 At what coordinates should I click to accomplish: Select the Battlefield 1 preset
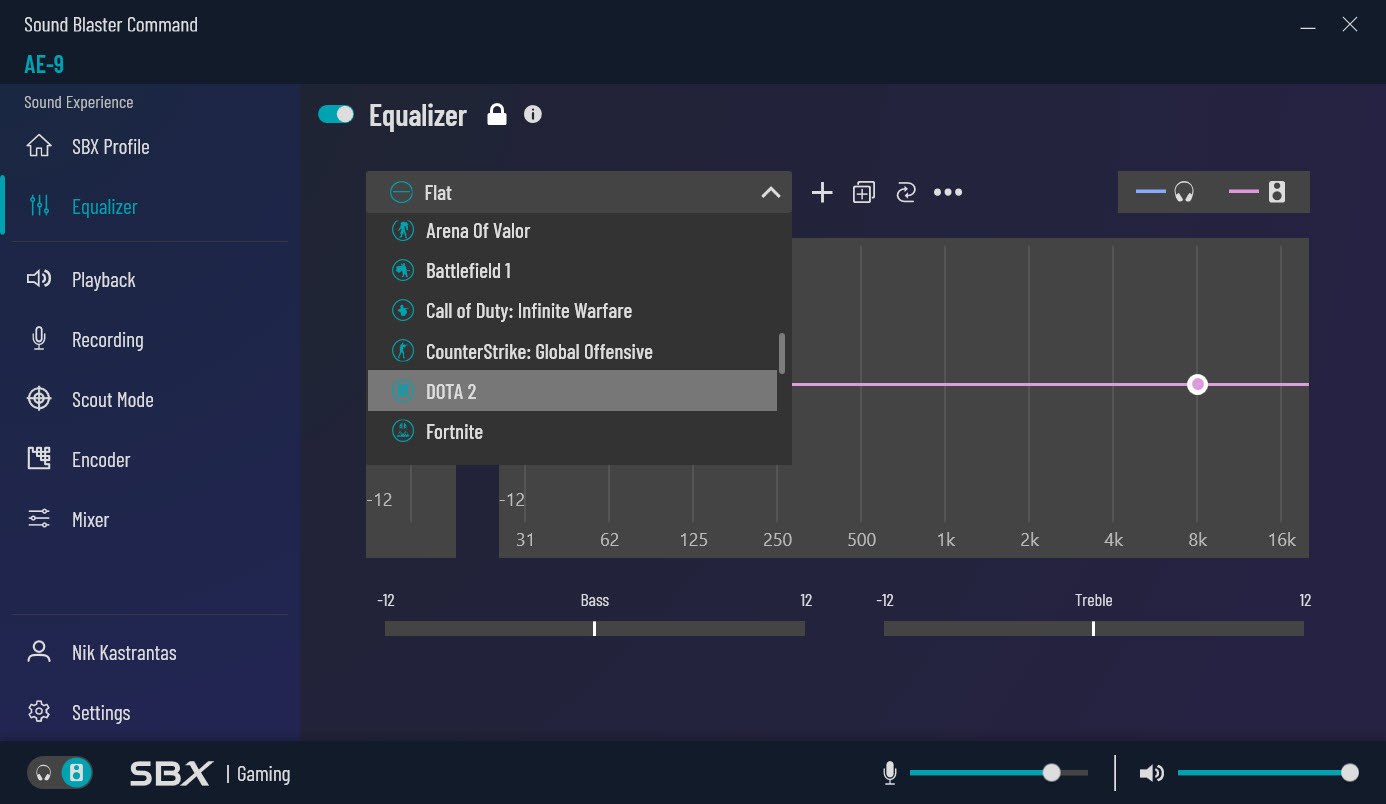pos(572,271)
